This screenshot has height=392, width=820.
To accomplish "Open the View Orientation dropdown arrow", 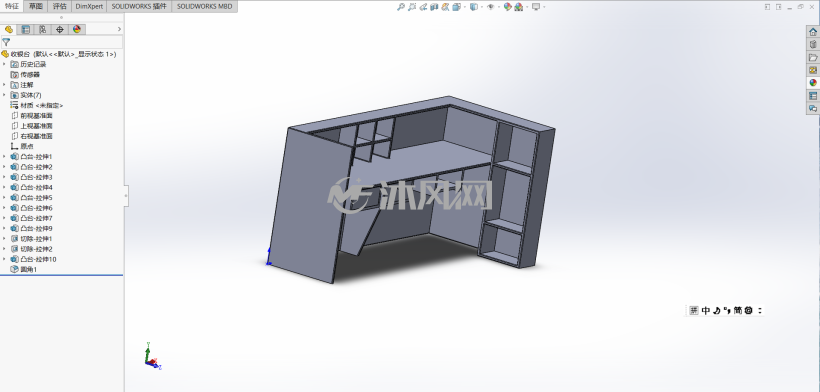I will 465,7.
